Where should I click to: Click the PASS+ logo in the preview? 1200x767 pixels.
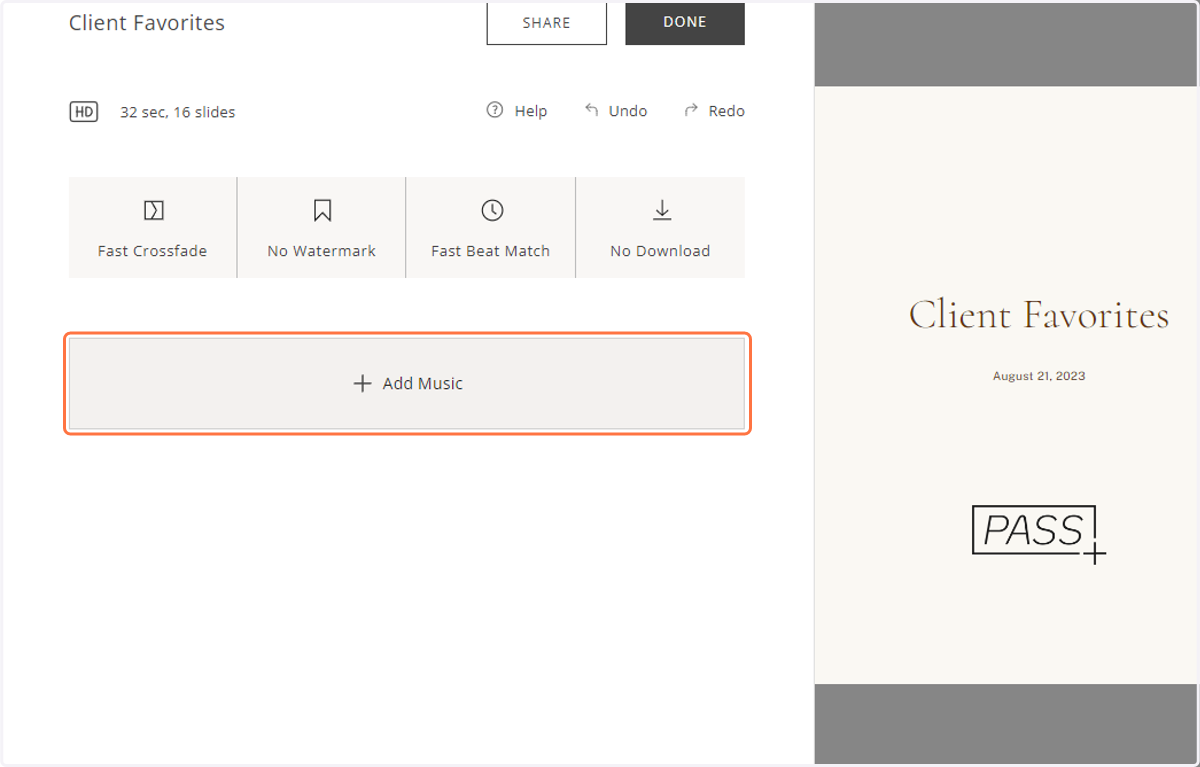[1039, 534]
